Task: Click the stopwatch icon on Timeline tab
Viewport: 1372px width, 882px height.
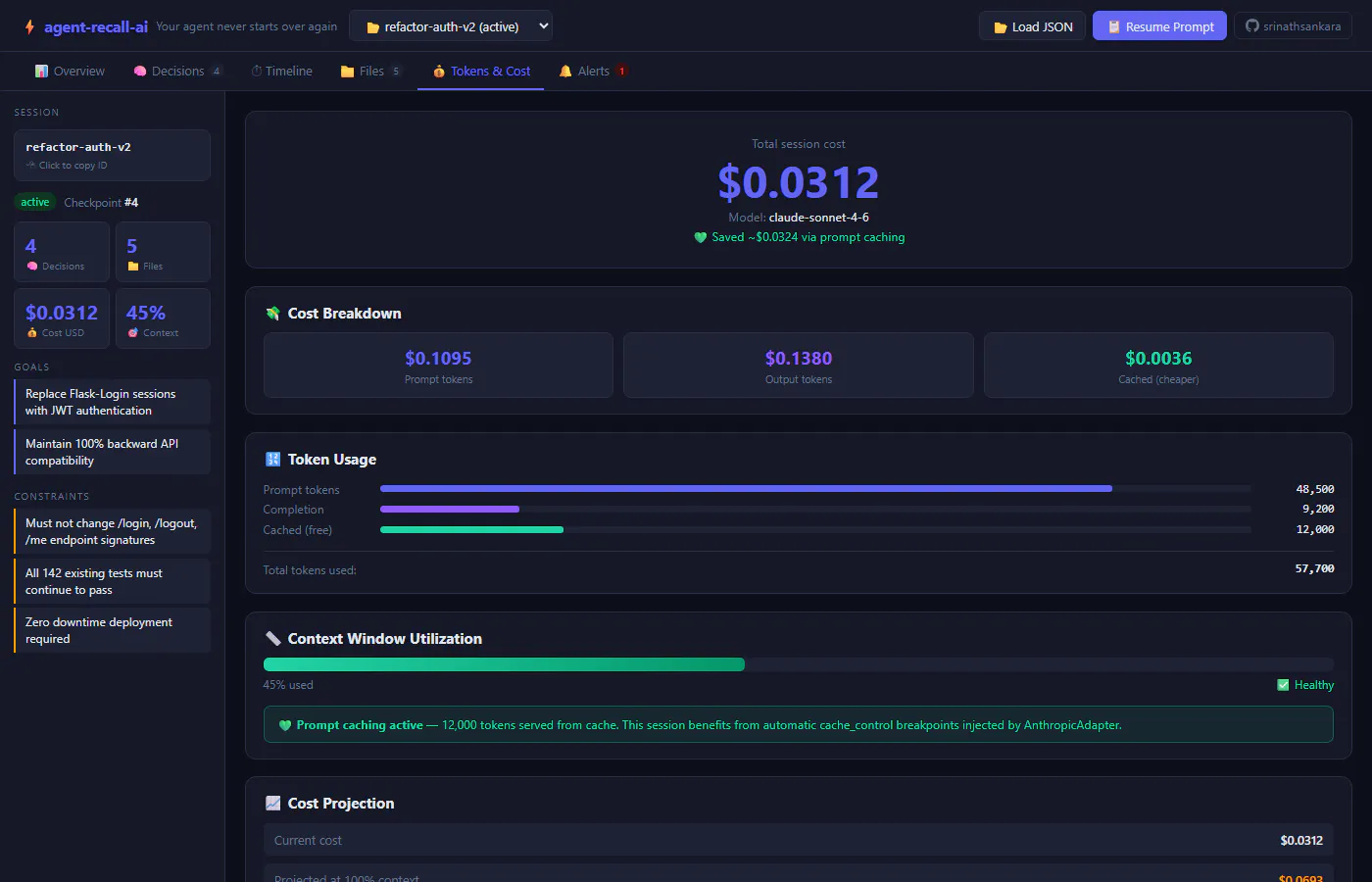Action: click(257, 72)
